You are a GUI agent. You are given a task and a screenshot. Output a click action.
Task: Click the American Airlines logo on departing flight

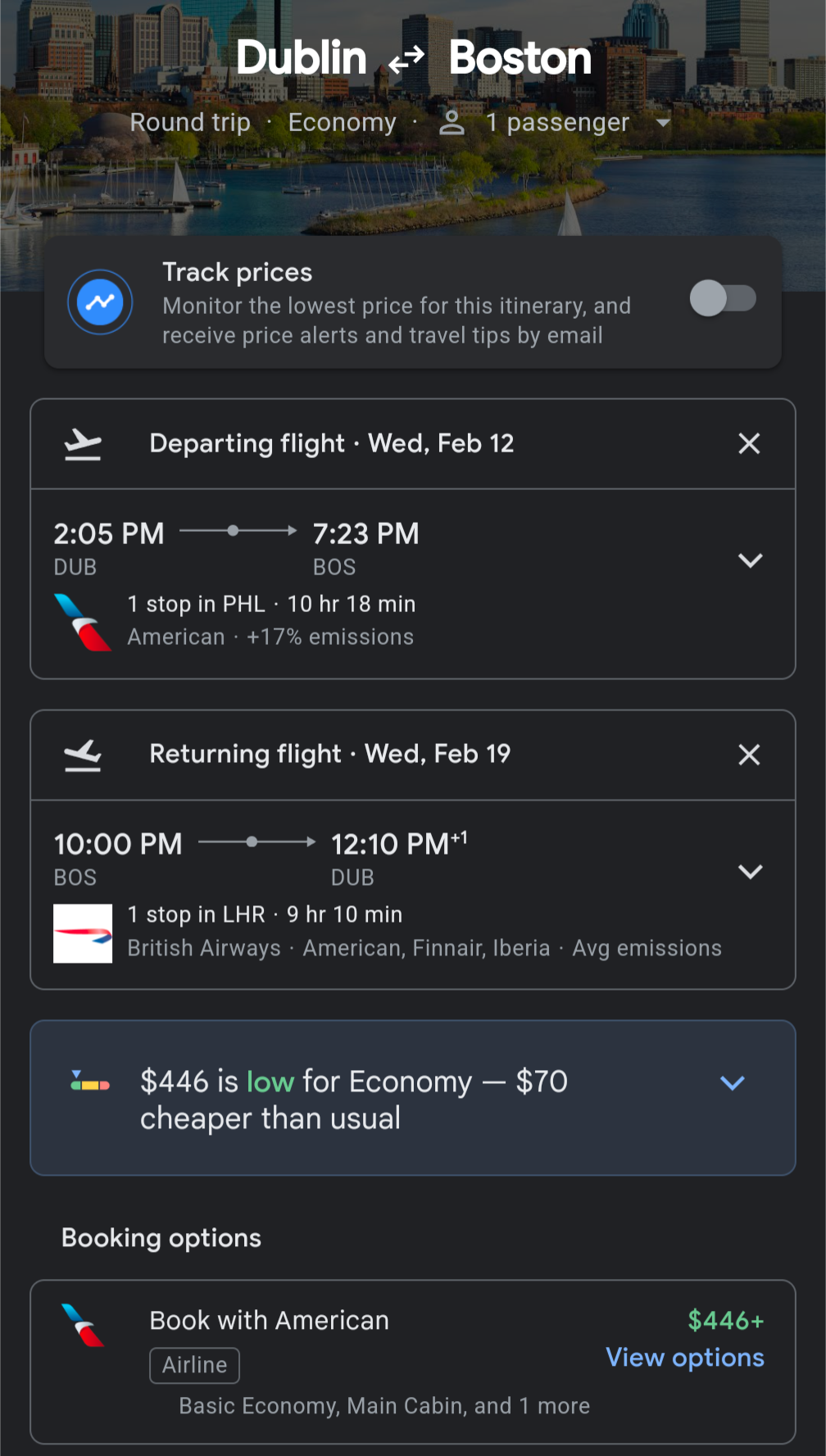click(x=83, y=622)
